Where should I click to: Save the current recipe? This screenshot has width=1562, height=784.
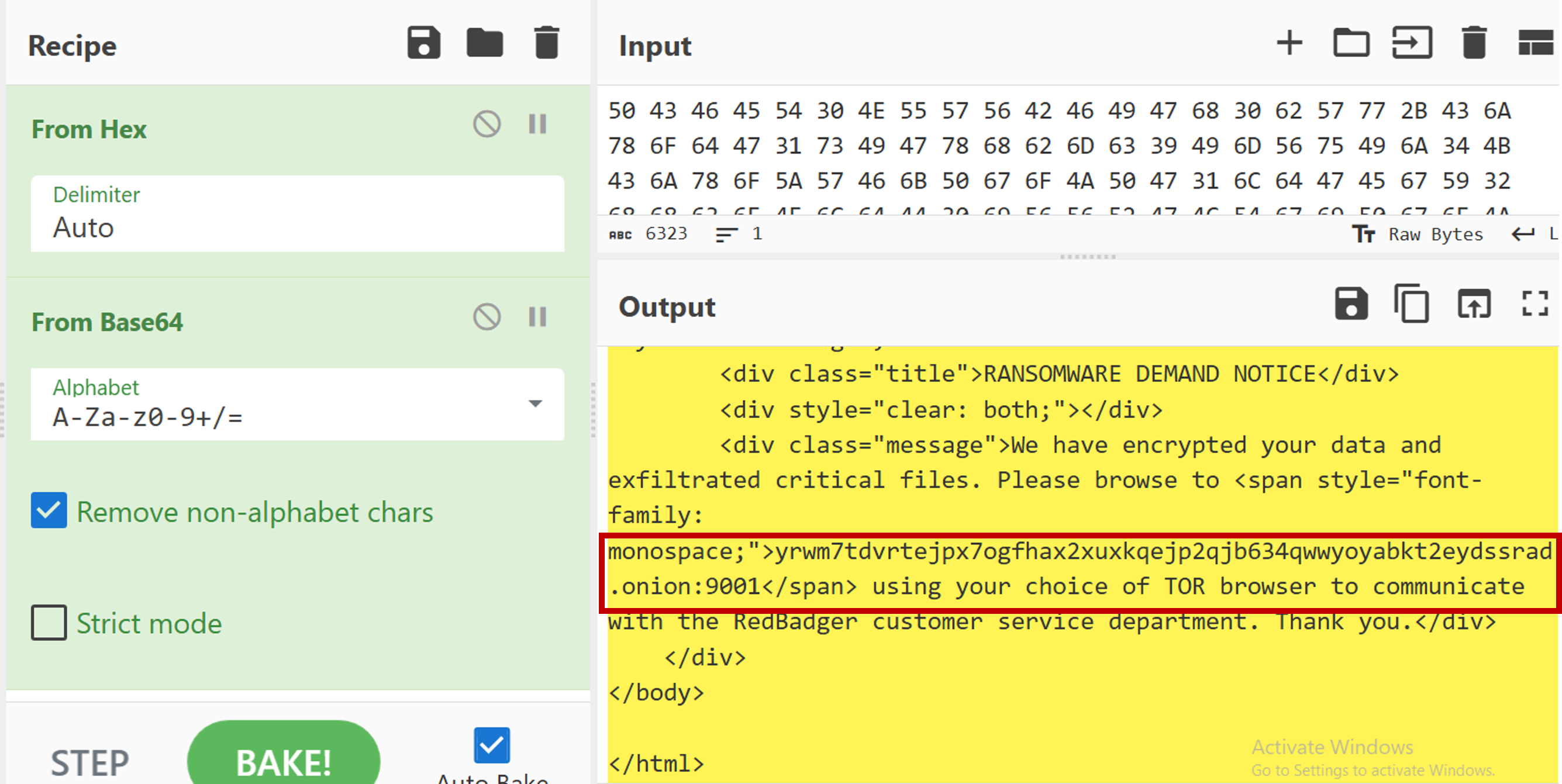(423, 43)
